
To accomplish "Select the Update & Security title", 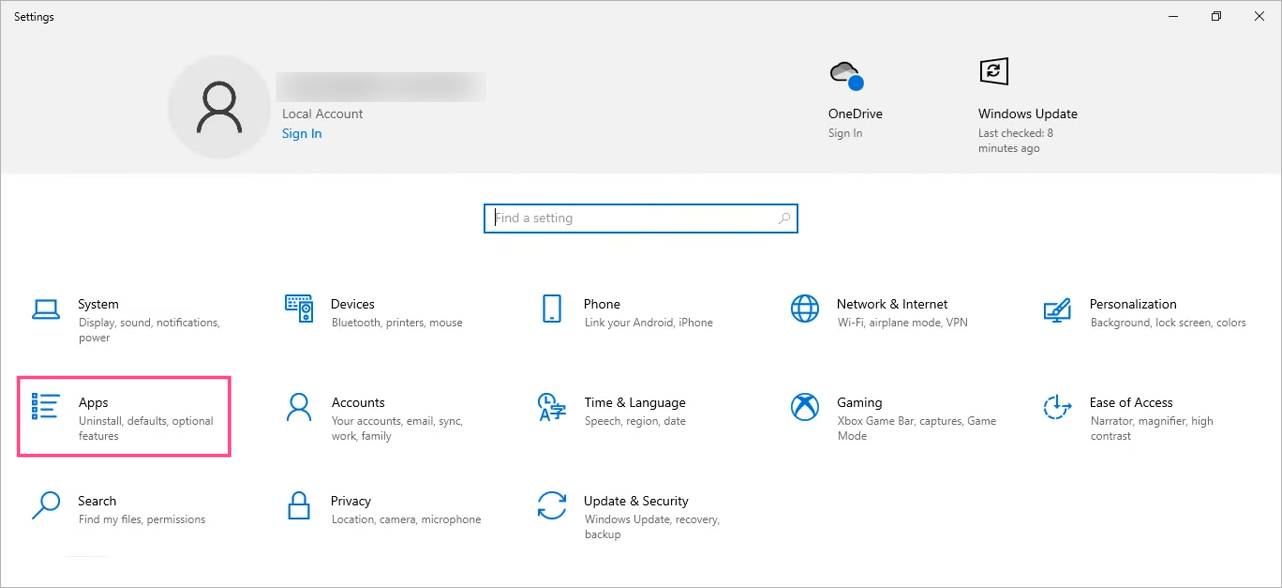I will coord(636,501).
